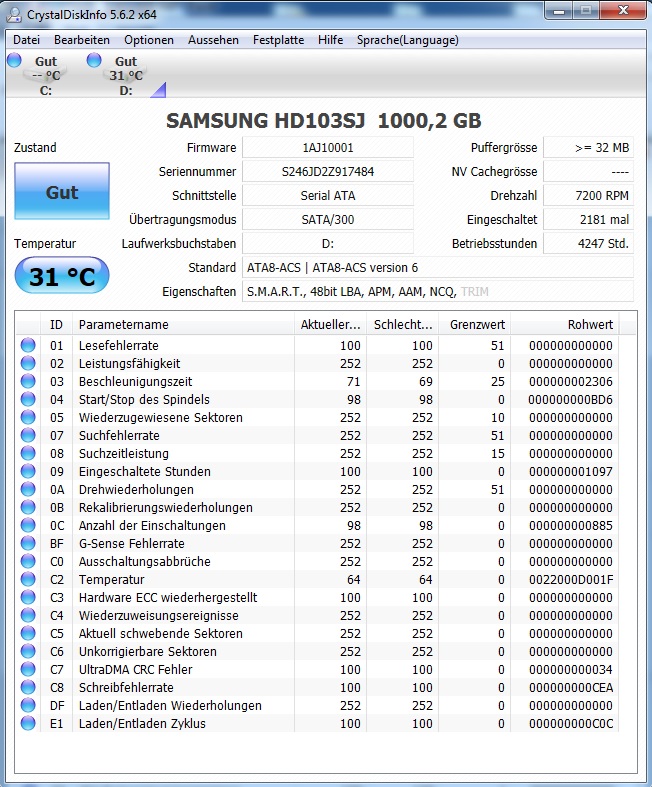Click the status orb for Eingeschaltete Stunden
The width and height of the screenshot is (652, 787).
click(x=28, y=471)
